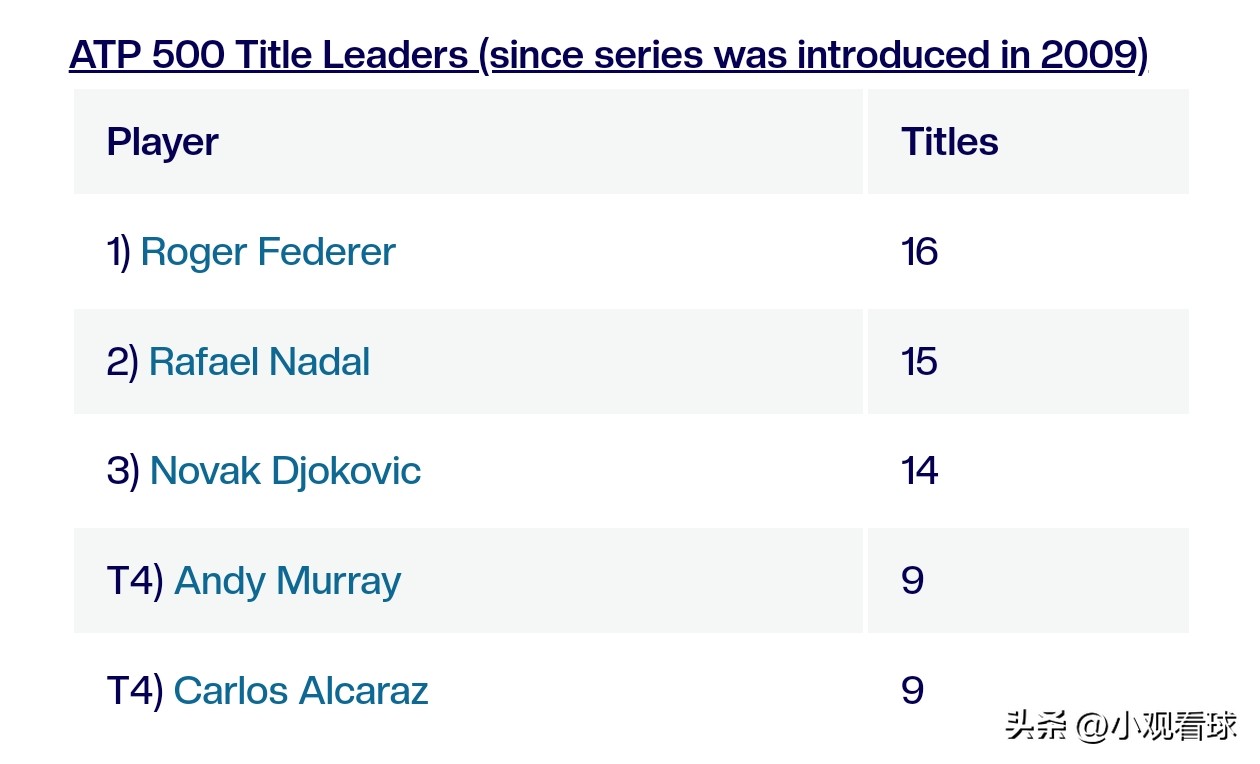Click Federer's title count of 16
This screenshot has height=764, width=1260.
(x=919, y=252)
